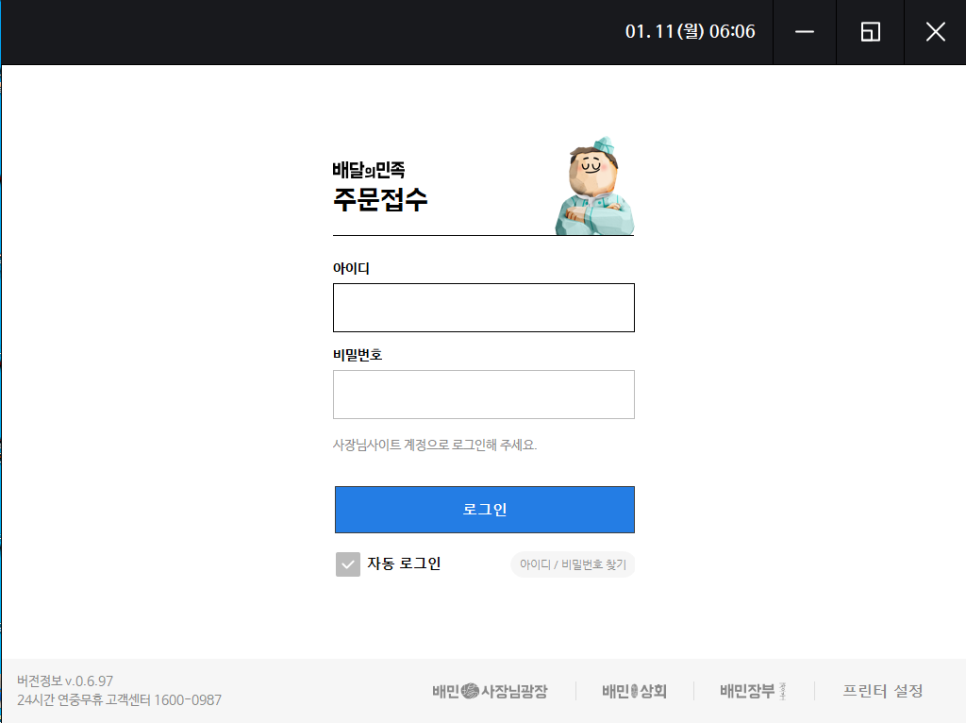Click the 01.11(월) 06:06 date-time text
The width and height of the screenshot is (966, 723).
690,31
